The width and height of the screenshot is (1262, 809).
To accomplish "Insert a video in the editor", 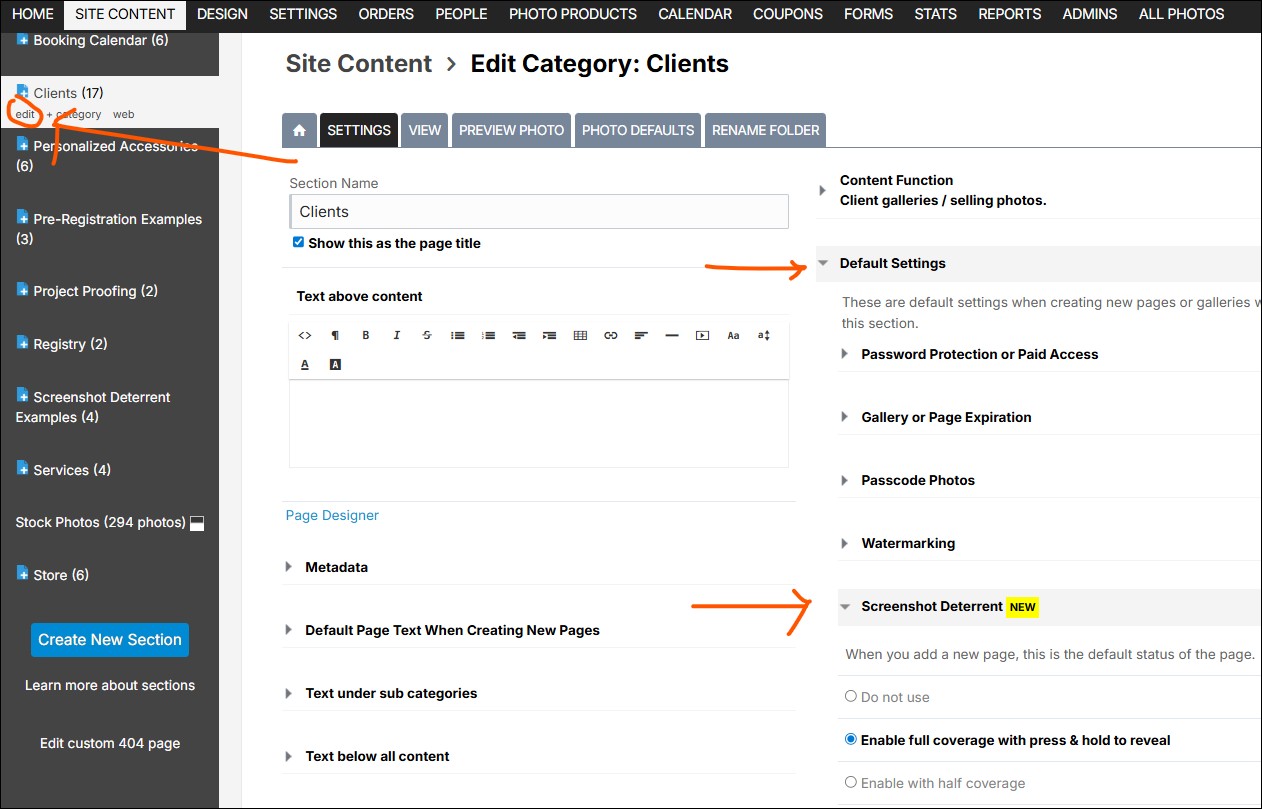I will [702, 336].
